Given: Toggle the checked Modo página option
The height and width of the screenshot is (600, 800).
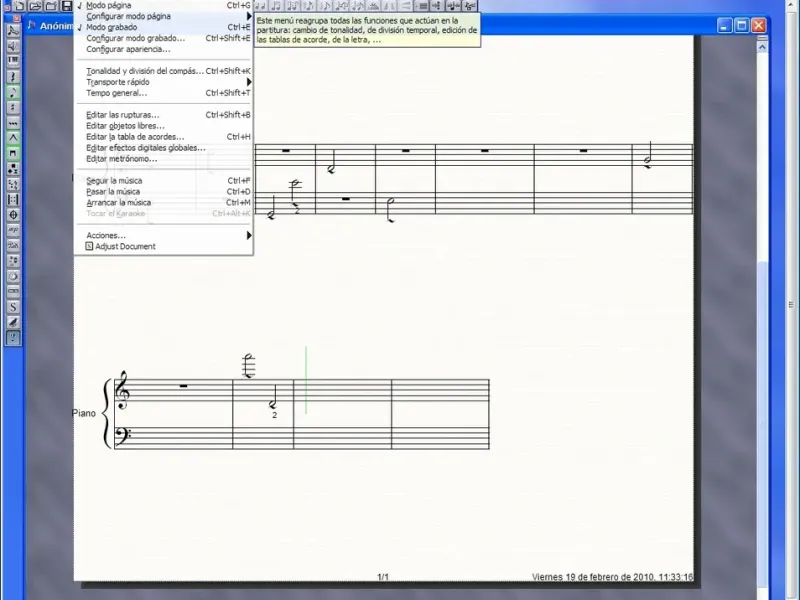Looking at the screenshot, I should coord(163,5).
